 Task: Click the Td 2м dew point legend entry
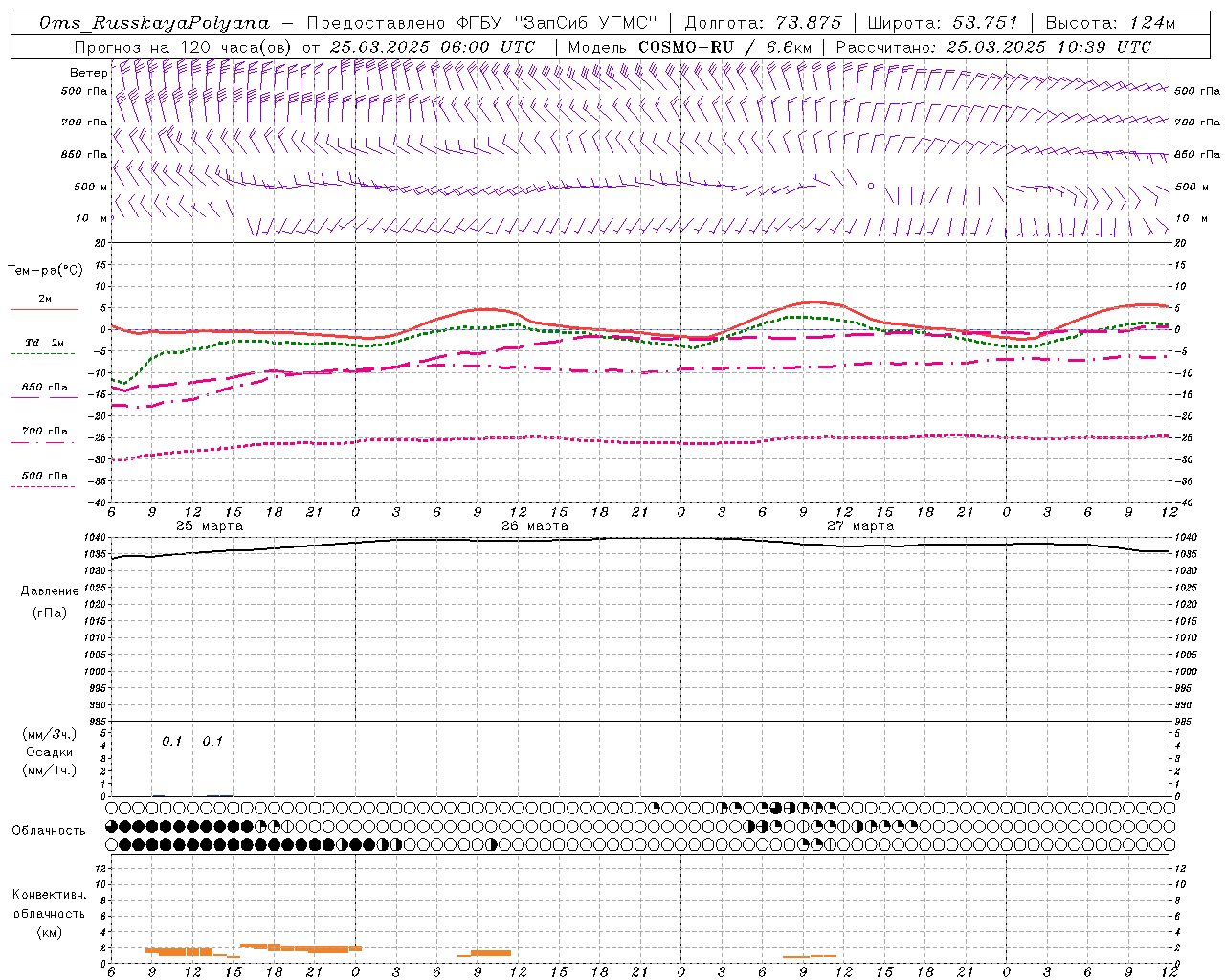click(44, 343)
